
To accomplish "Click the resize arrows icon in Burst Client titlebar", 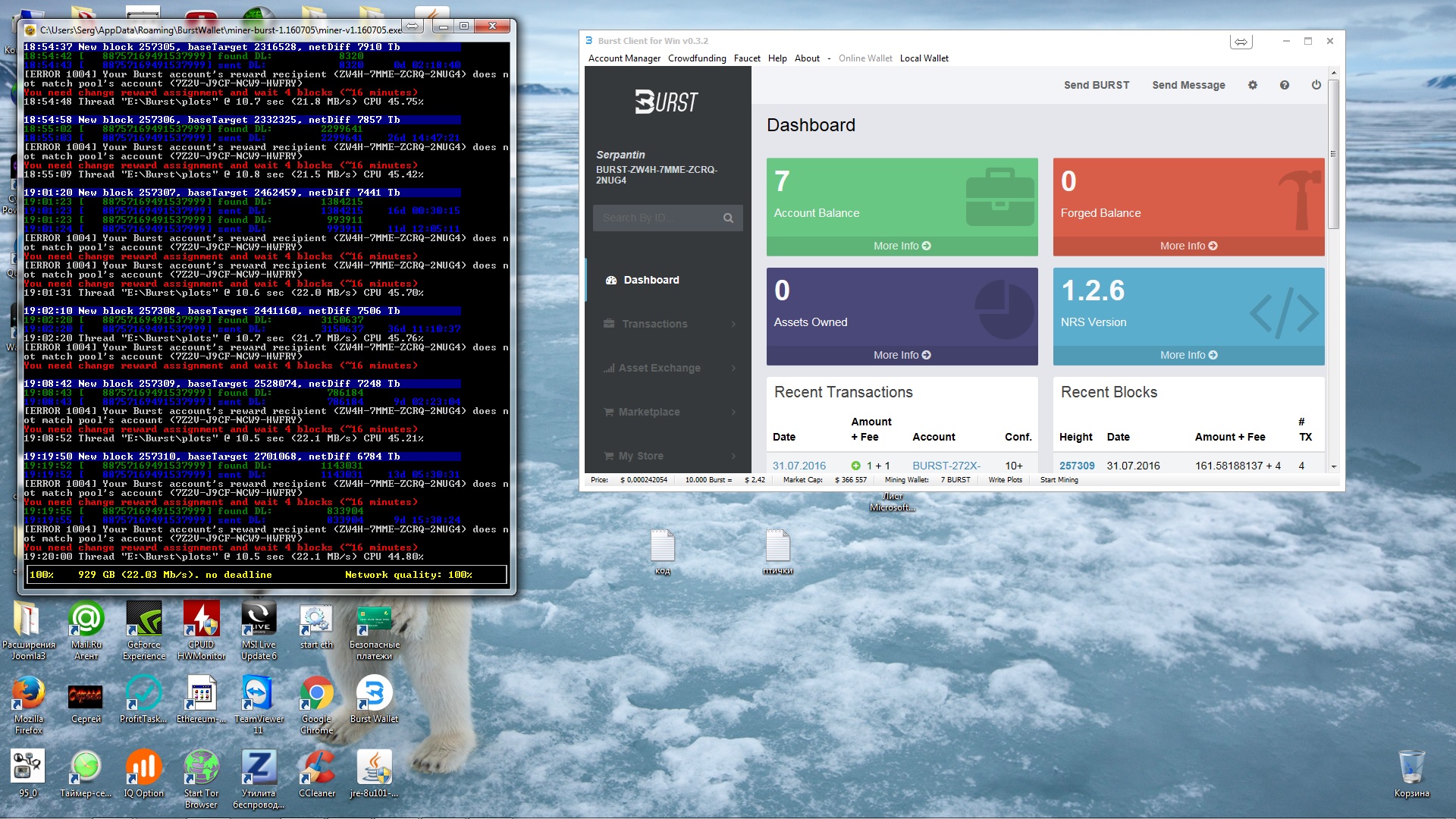I will (x=1241, y=42).
